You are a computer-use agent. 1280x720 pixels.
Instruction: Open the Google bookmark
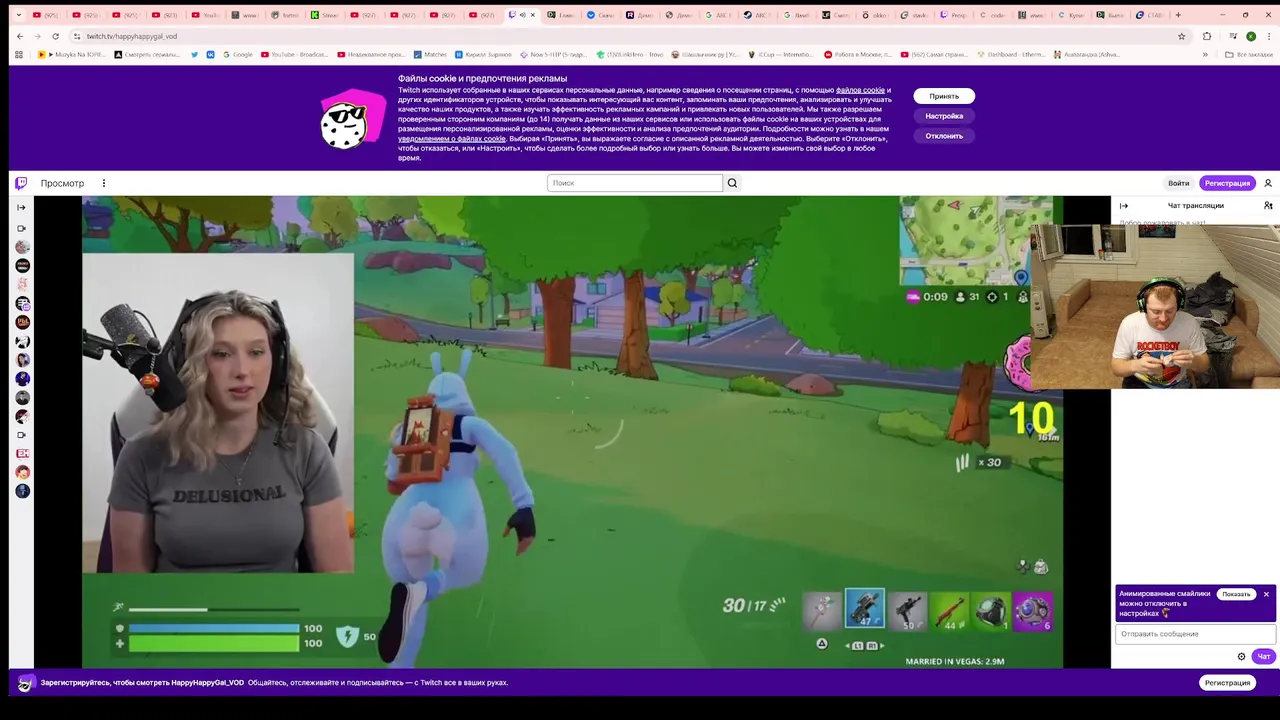click(x=236, y=54)
